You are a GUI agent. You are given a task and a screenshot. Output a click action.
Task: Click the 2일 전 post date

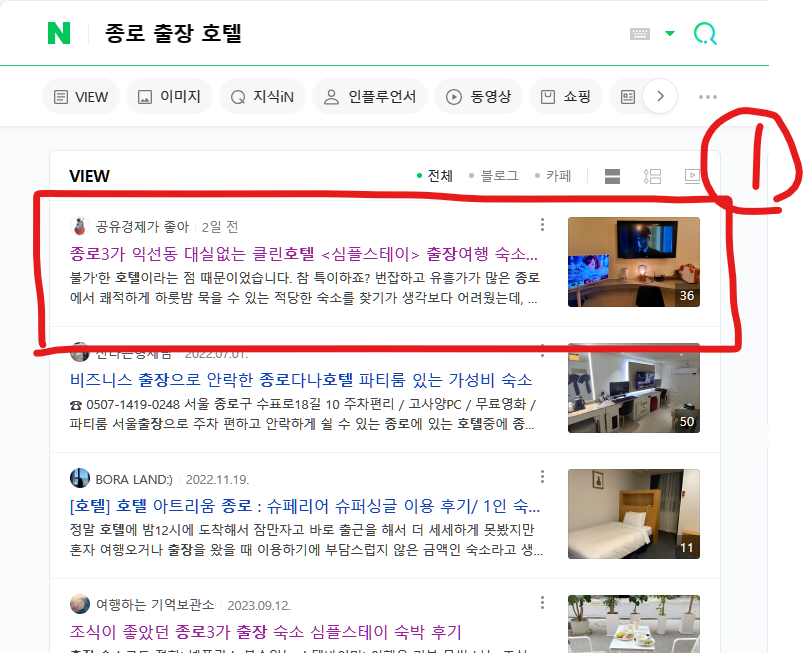[220, 226]
